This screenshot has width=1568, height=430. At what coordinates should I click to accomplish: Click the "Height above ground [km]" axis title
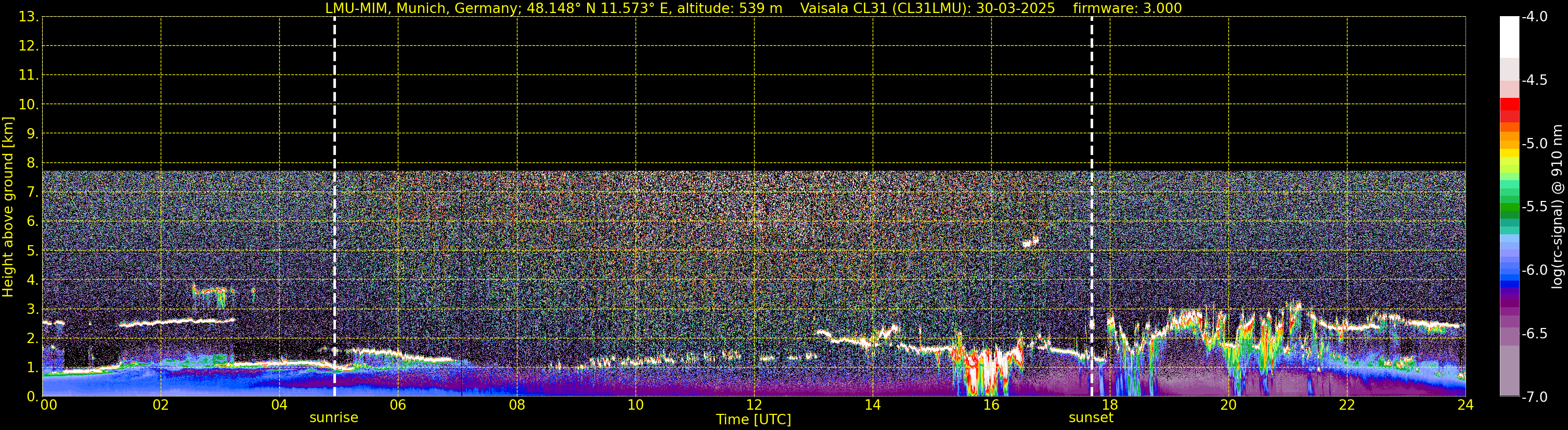coord(8,207)
